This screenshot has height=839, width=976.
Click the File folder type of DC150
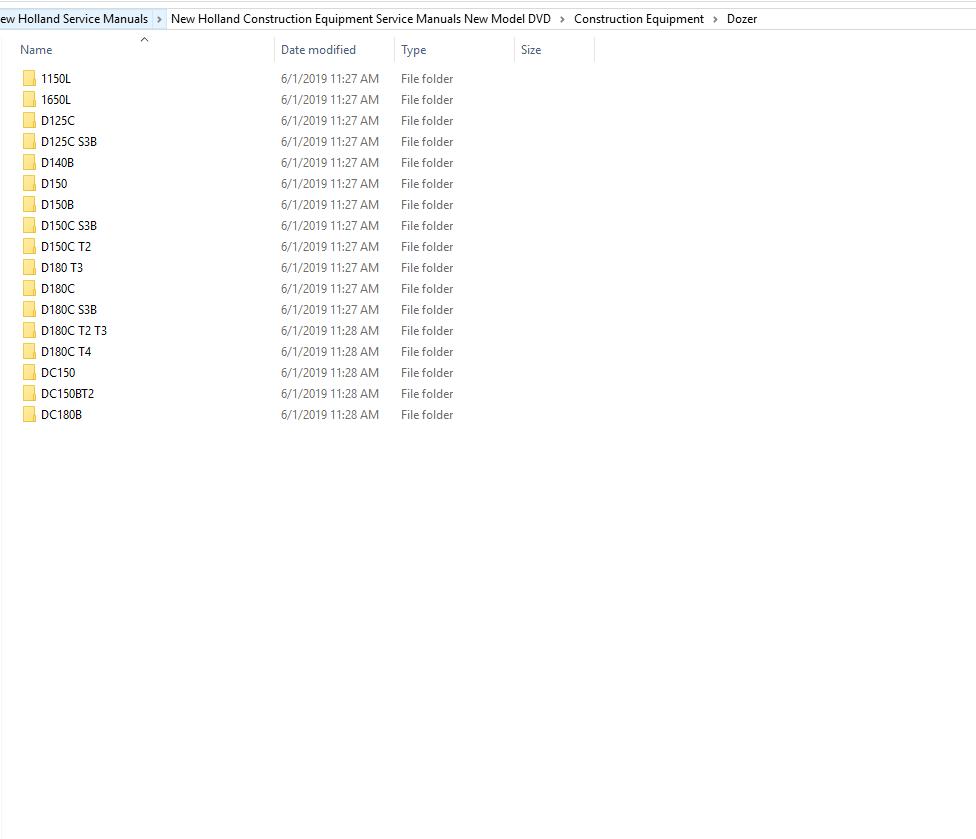427,373
